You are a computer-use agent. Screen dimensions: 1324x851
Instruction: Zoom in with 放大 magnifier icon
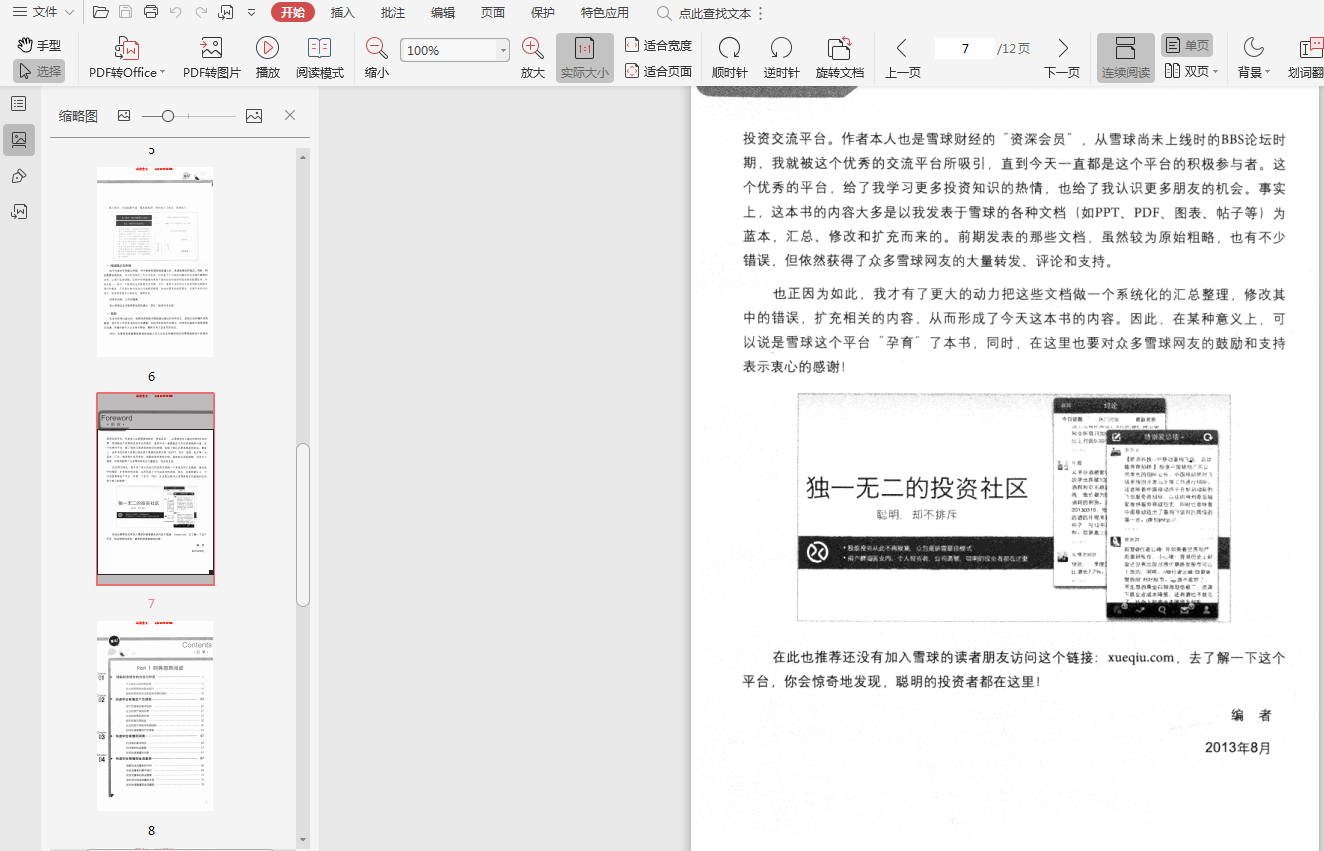click(533, 48)
